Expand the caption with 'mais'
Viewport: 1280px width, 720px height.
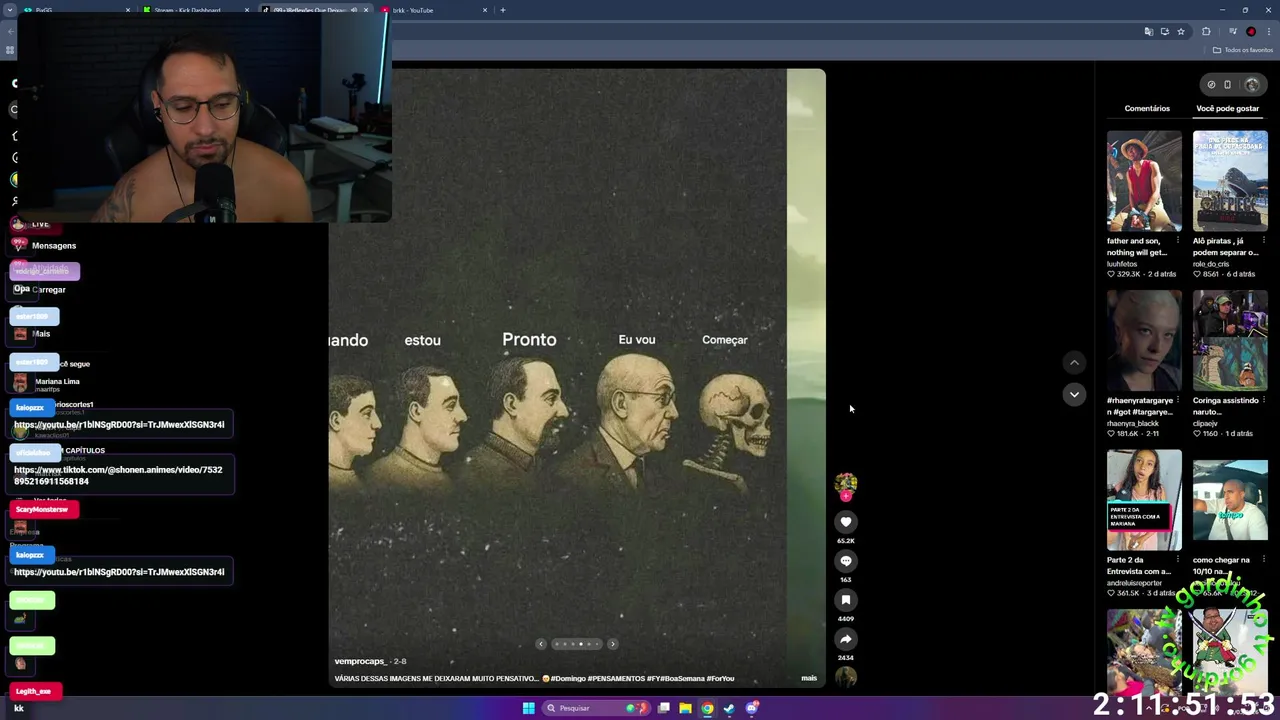808,678
